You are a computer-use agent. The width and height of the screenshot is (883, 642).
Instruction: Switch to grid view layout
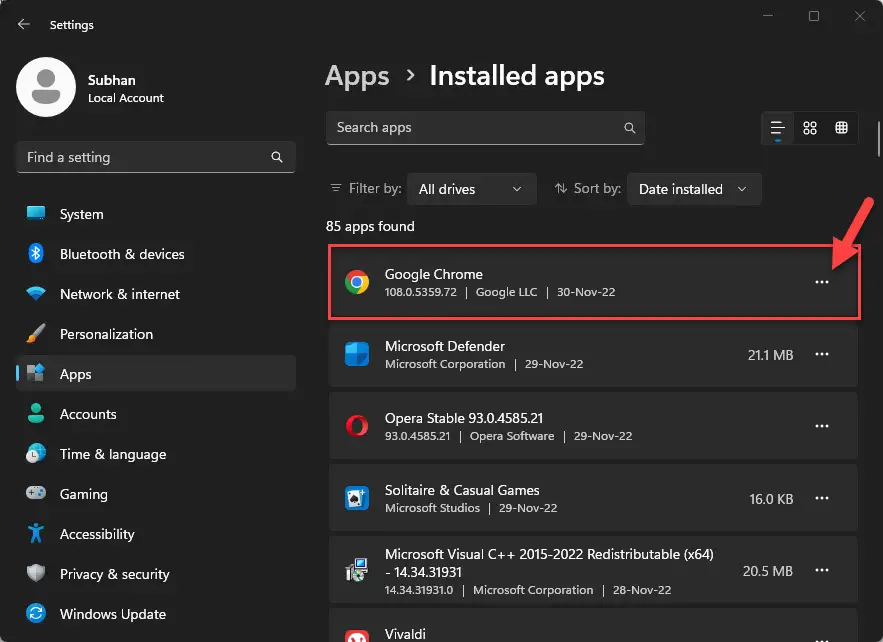pos(810,128)
